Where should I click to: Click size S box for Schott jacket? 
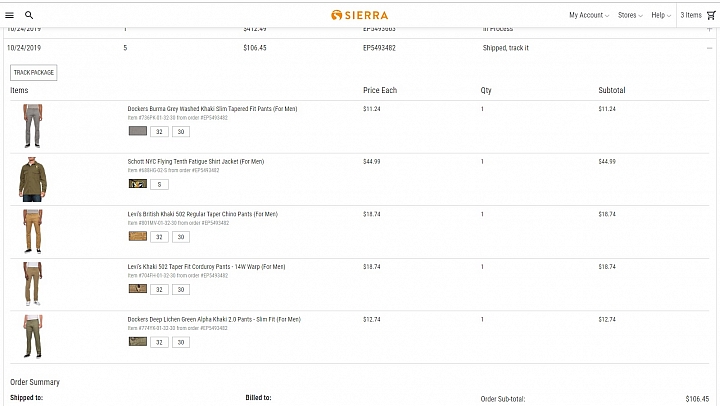[x=159, y=184]
